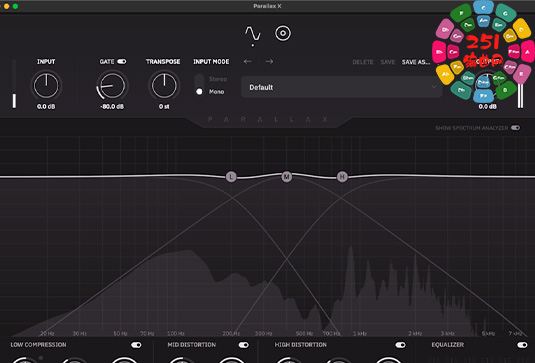Viewport: 535px width, 363px height.
Task: Select Mono input mode
Action: [216, 92]
